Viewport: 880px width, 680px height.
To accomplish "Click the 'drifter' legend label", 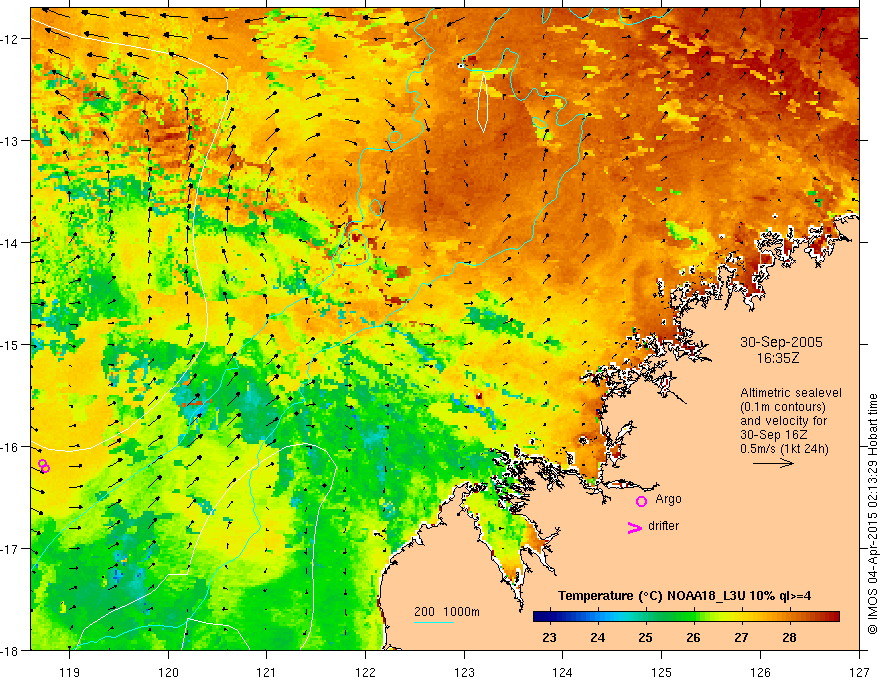I will point(663,526).
